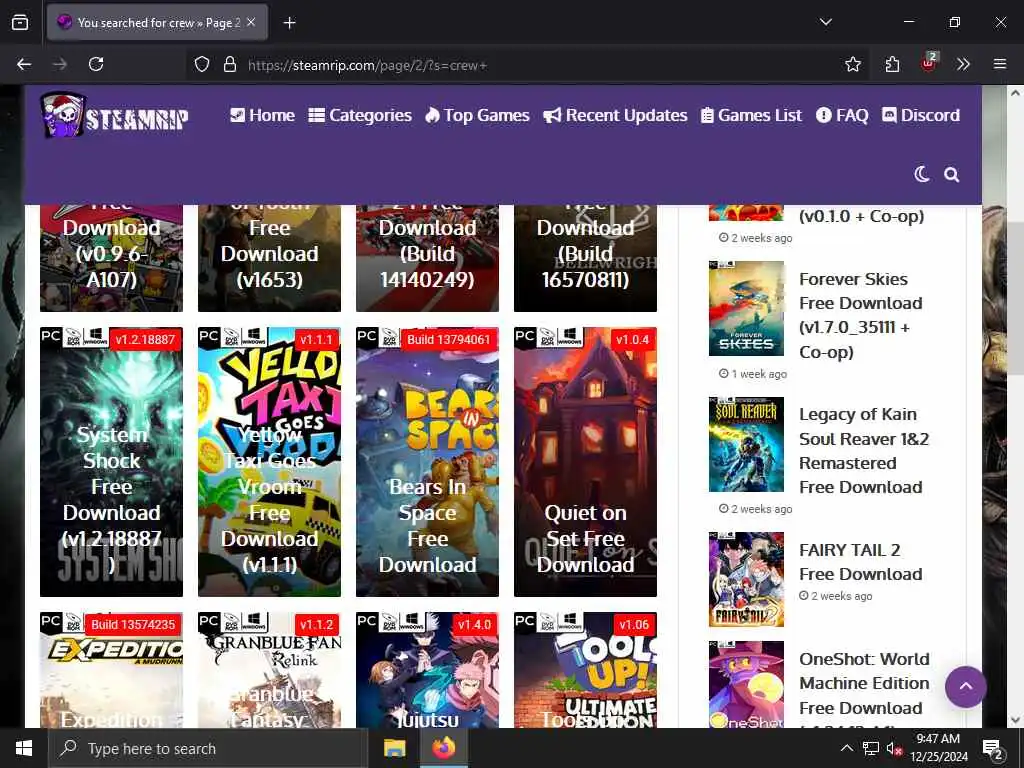Click the v1.0.4 version badge
Screen dimensions: 1024x768
(633, 340)
